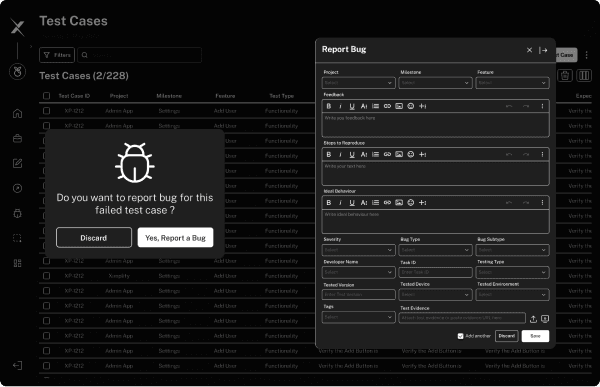Check the select-all checkbox in the table header
Viewport: 600px width, 387px height.
[x=46, y=96]
